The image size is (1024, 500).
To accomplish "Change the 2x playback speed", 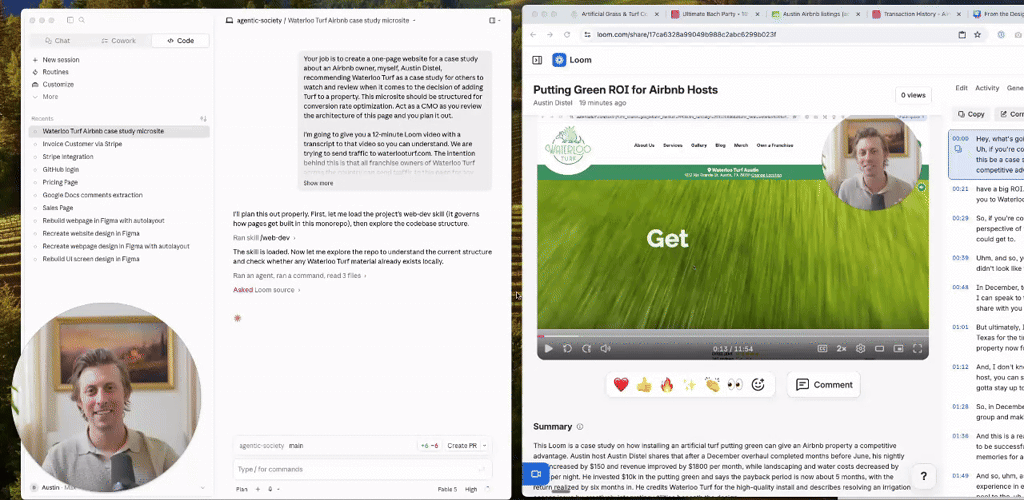I will pos(842,349).
